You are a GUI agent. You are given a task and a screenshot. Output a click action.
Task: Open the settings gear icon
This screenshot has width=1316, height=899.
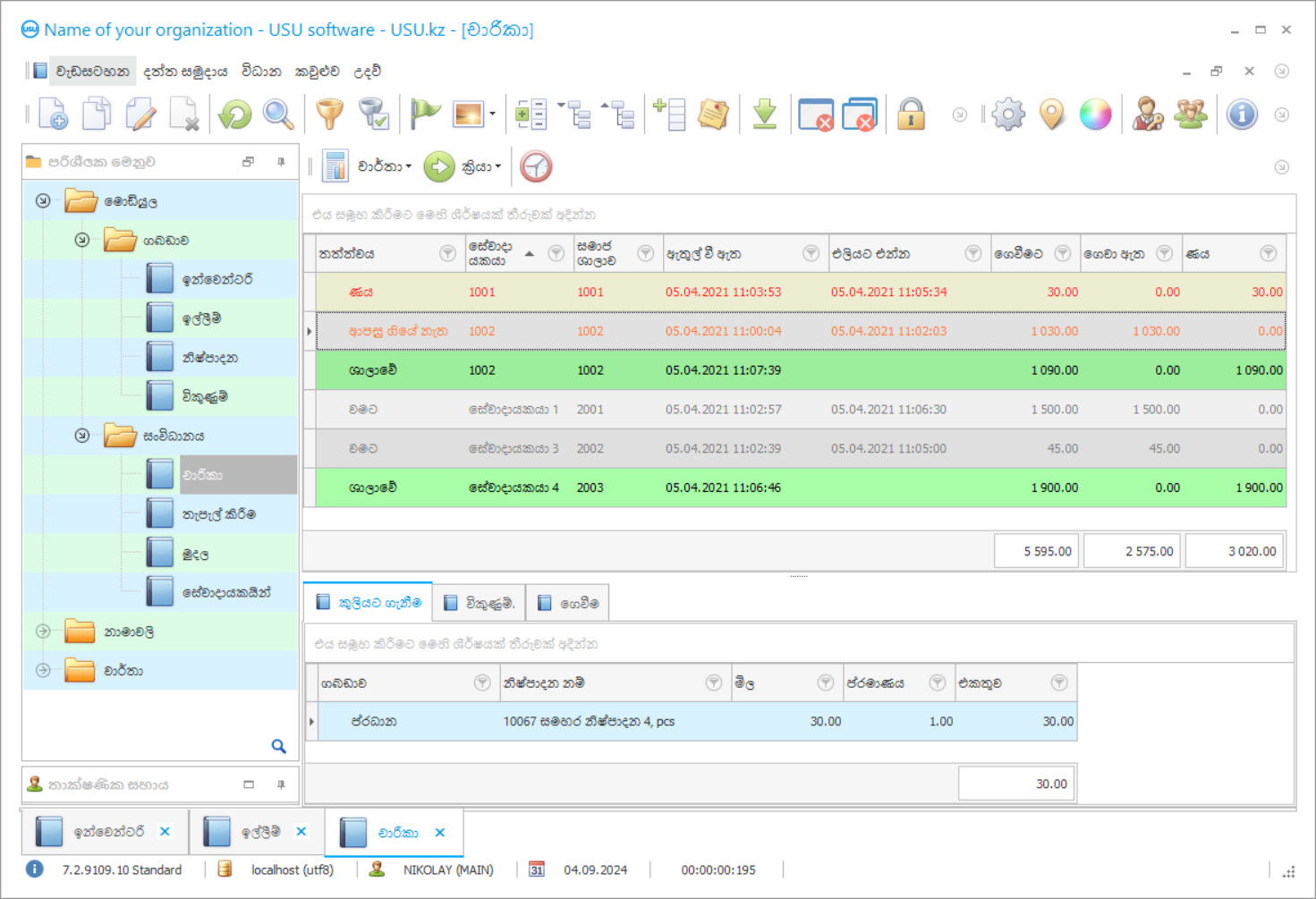click(x=1008, y=114)
